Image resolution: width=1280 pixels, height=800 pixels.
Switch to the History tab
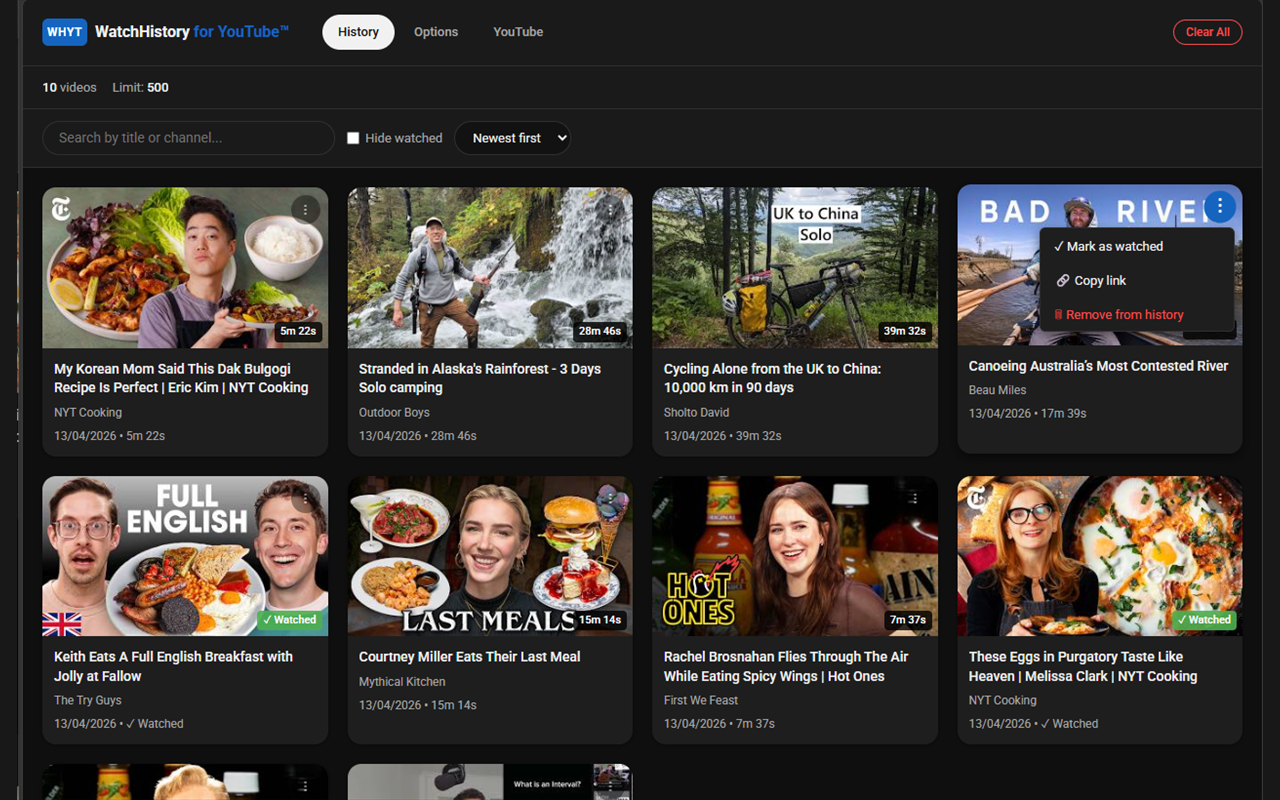click(x=358, y=32)
